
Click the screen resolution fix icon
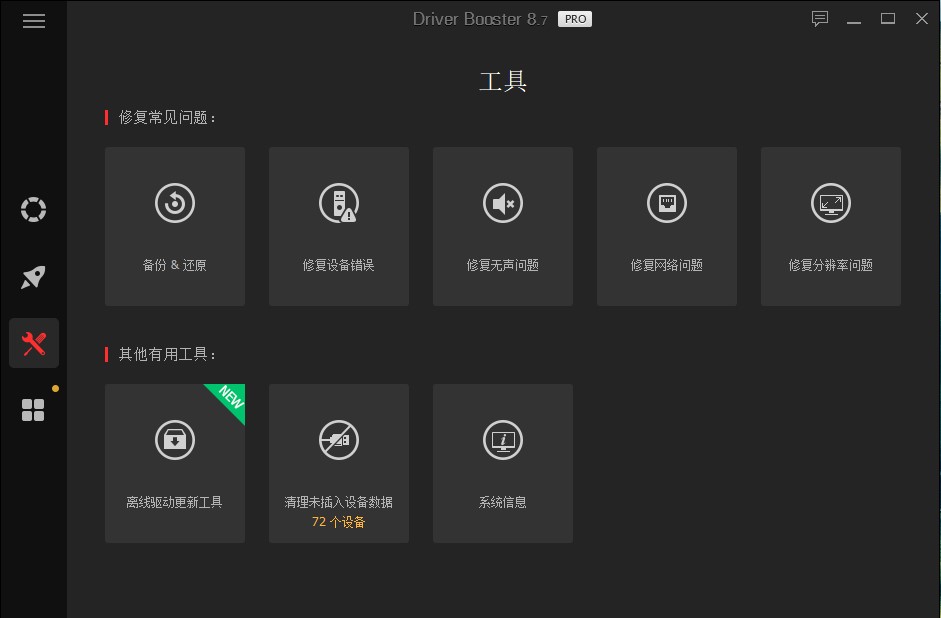click(x=831, y=203)
